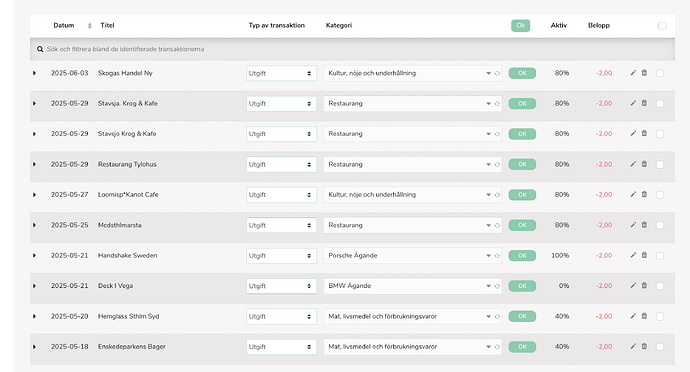This screenshot has height=372, width=690.
Task: Select checkbox for Handshake Sweden row
Action: [x=660, y=255]
